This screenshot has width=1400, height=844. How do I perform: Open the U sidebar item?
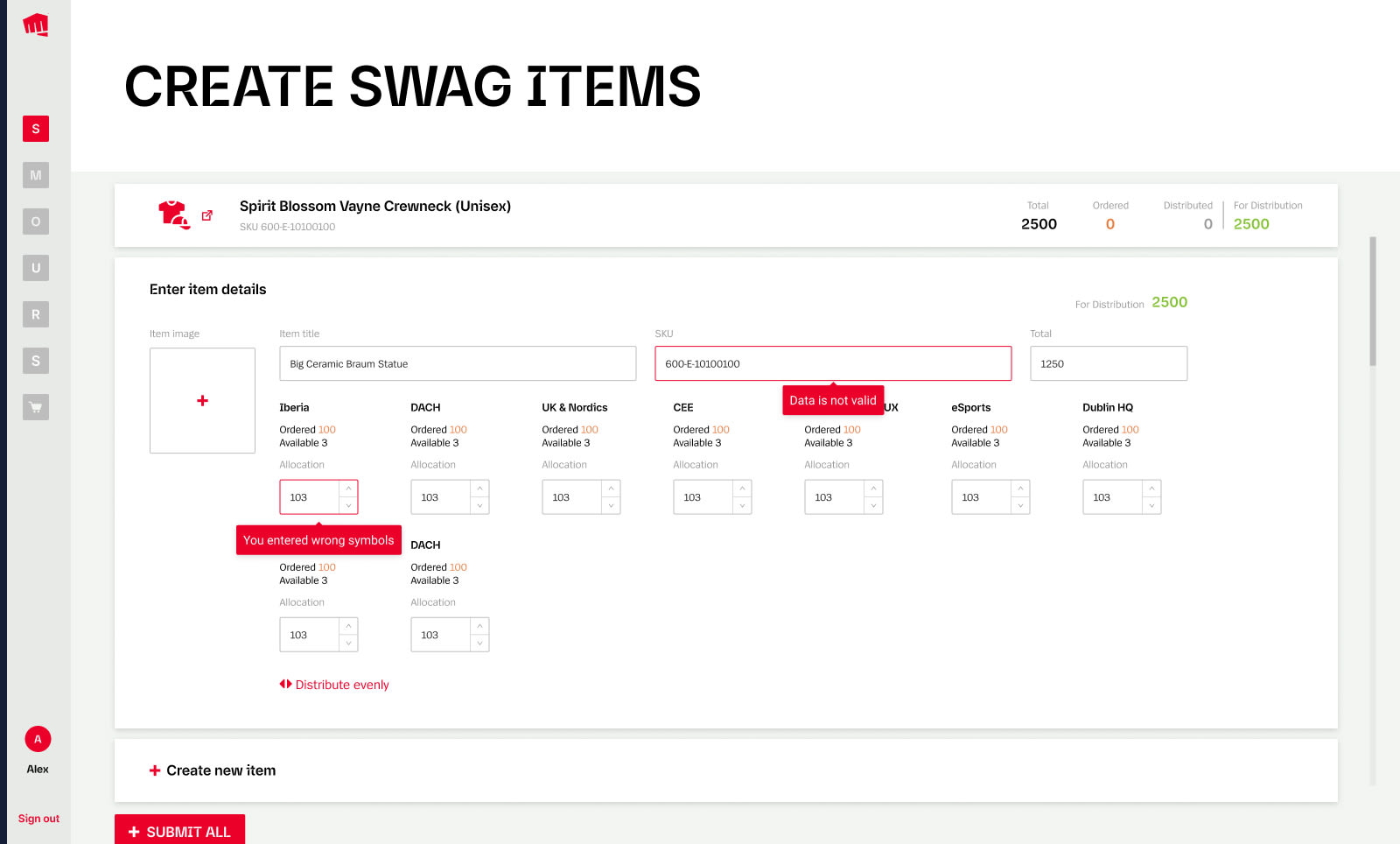pyautogui.click(x=36, y=268)
